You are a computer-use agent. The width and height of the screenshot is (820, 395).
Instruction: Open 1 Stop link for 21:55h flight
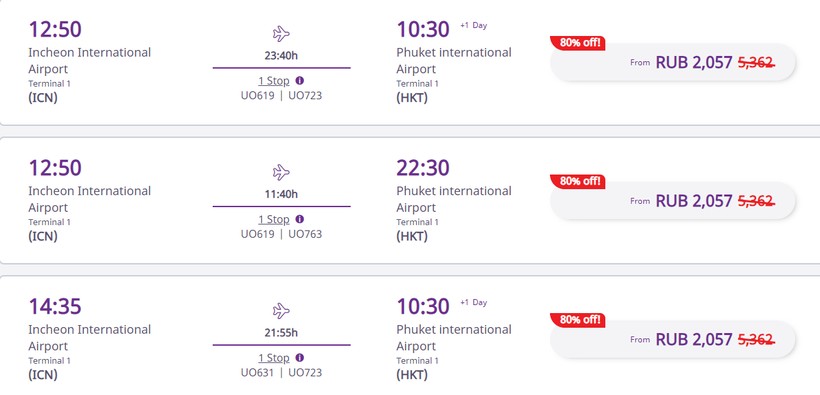pyautogui.click(x=274, y=358)
